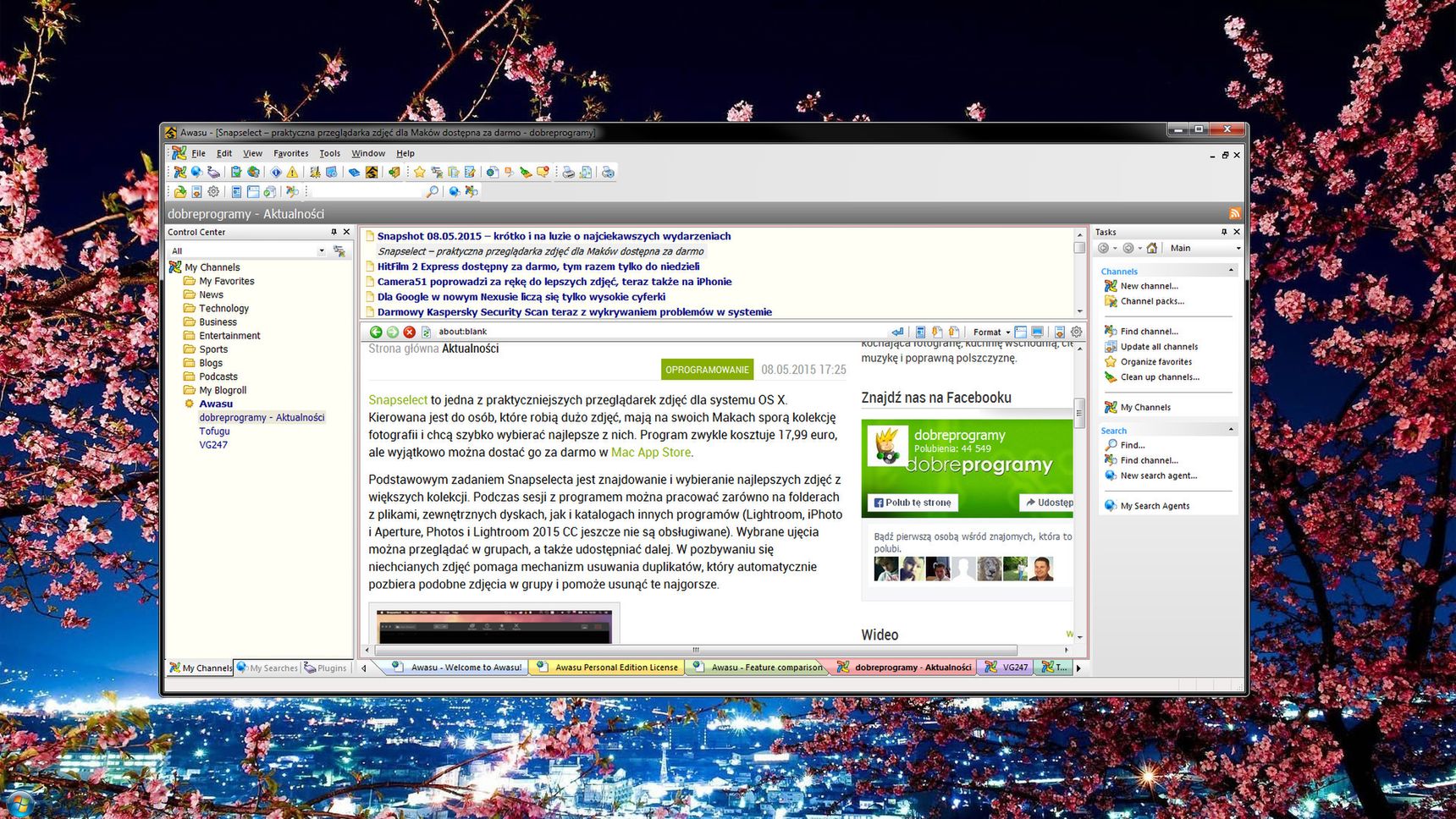Viewport: 1456px width, 819px height.
Task: Click the blue return arrow in browser bar
Action: click(897, 332)
